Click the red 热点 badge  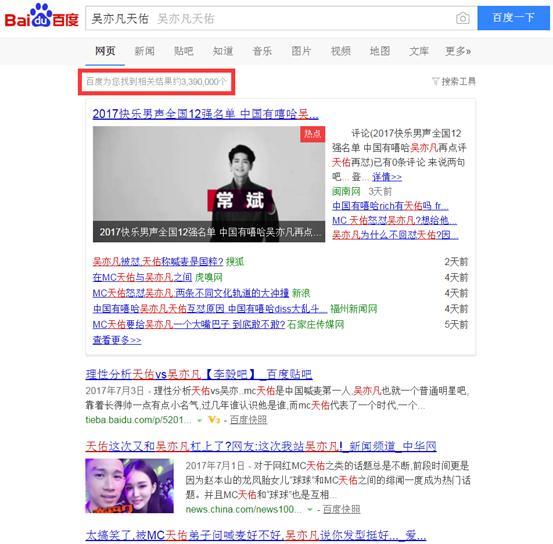coord(312,134)
